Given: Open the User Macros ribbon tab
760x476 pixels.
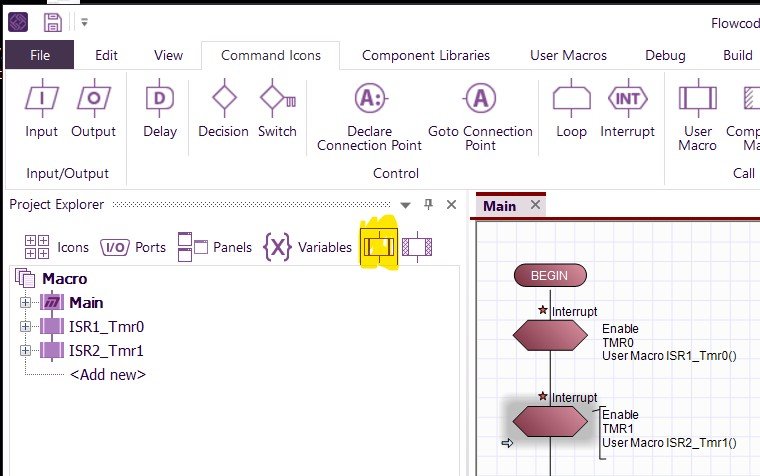Looking at the screenshot, I should click(x=568, y=55).
